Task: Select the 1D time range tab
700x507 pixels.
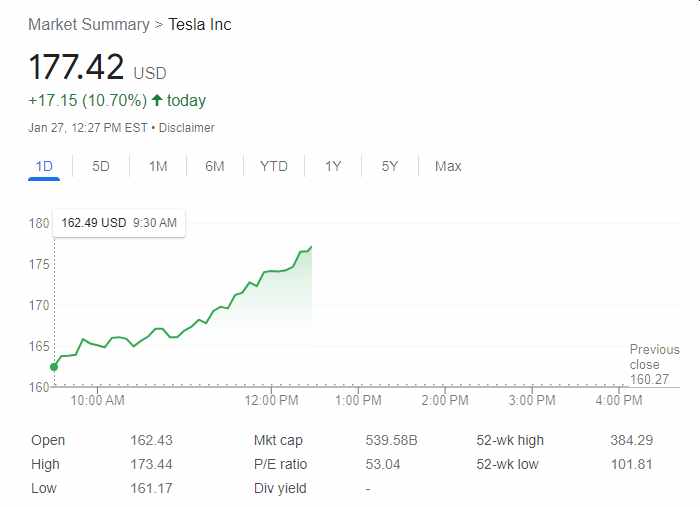Action: [44, 166]
